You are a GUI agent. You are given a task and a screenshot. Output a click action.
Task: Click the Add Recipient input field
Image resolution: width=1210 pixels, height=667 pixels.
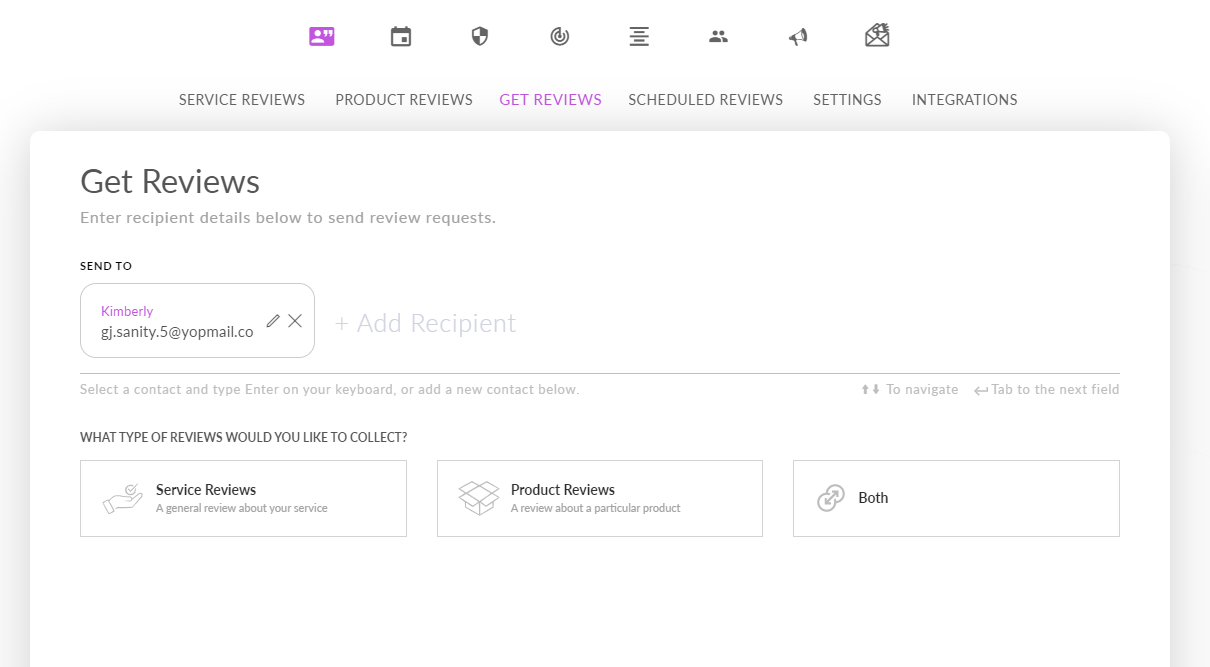coord(426,323)
